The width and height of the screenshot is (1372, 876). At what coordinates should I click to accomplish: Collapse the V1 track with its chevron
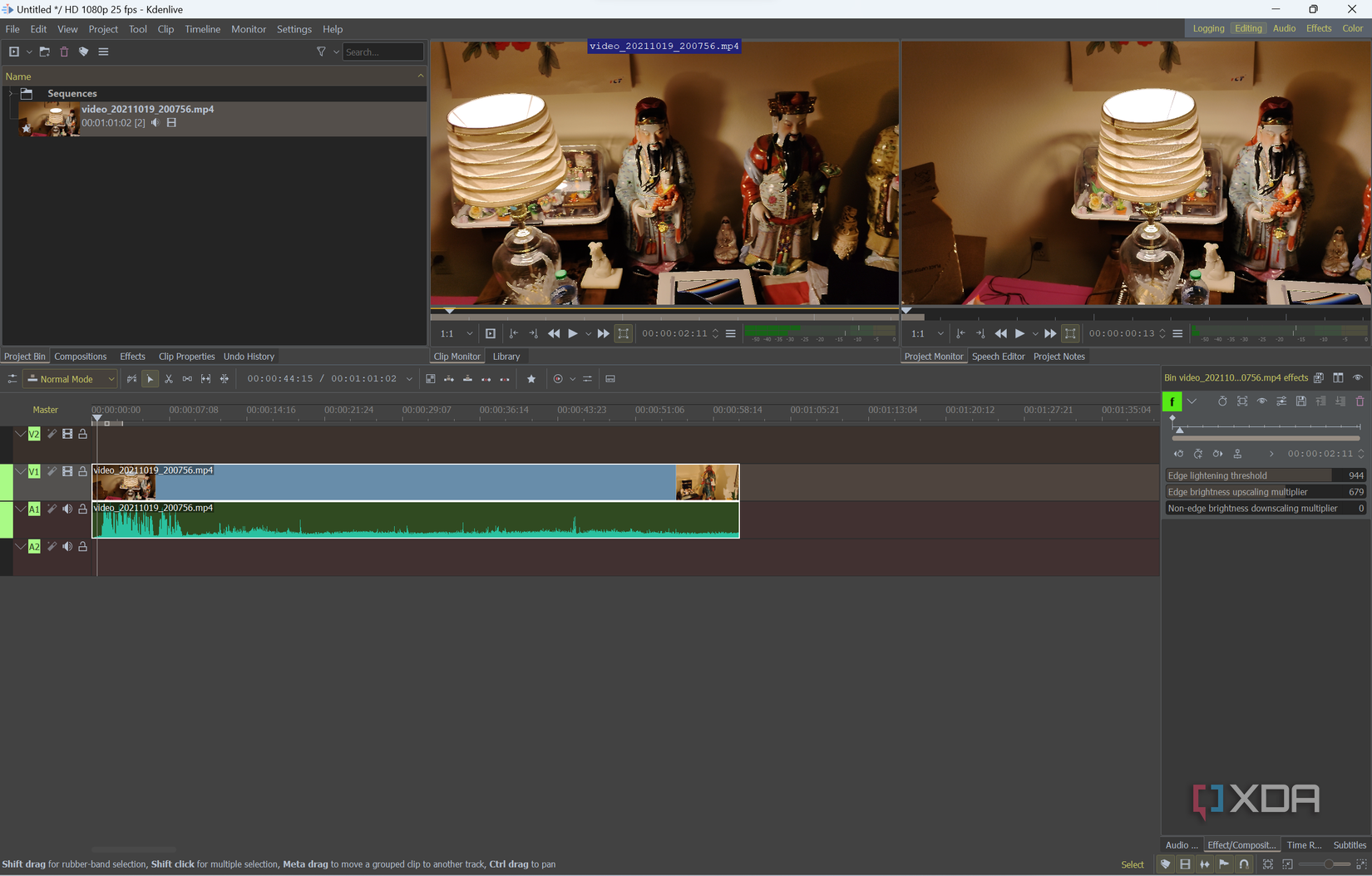click(20, 471)
